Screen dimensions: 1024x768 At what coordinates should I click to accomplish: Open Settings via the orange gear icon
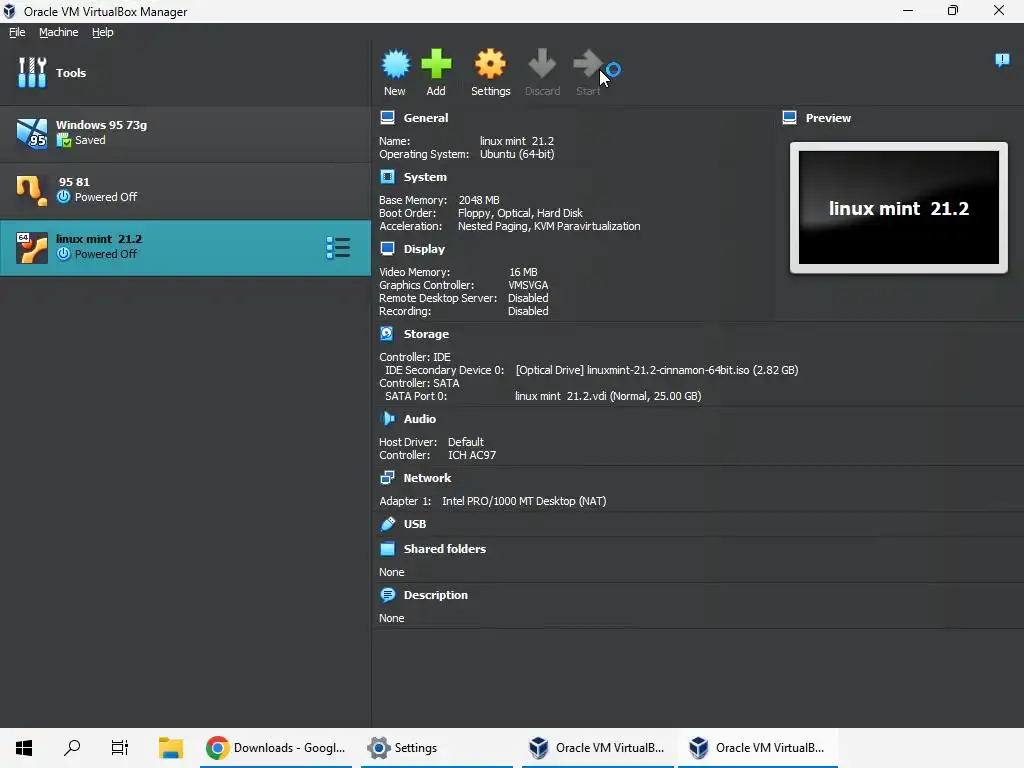tap(490, 64)
